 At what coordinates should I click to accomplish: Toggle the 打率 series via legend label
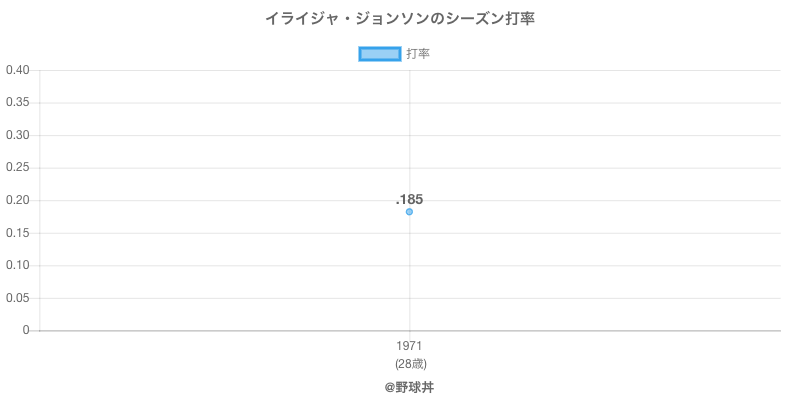coord(418,54)
